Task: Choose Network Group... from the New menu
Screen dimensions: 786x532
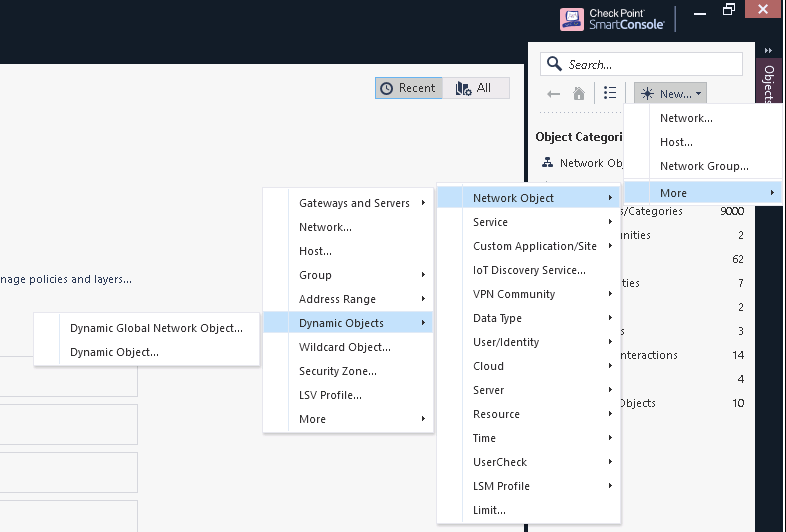Action: pos(702,166)
